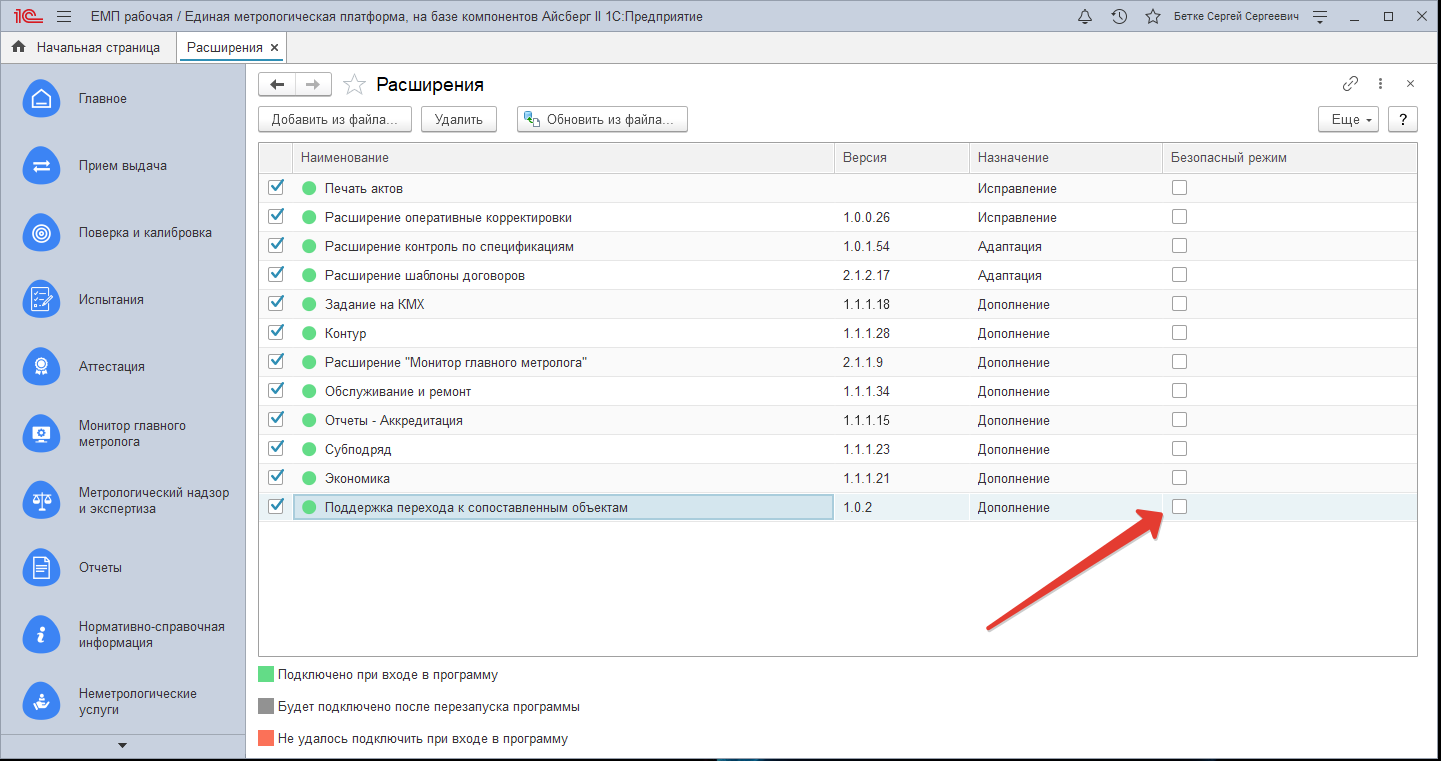Enable safe mode for Поддержка перехода к сопоставленным объектам

tap(1180, 506)
